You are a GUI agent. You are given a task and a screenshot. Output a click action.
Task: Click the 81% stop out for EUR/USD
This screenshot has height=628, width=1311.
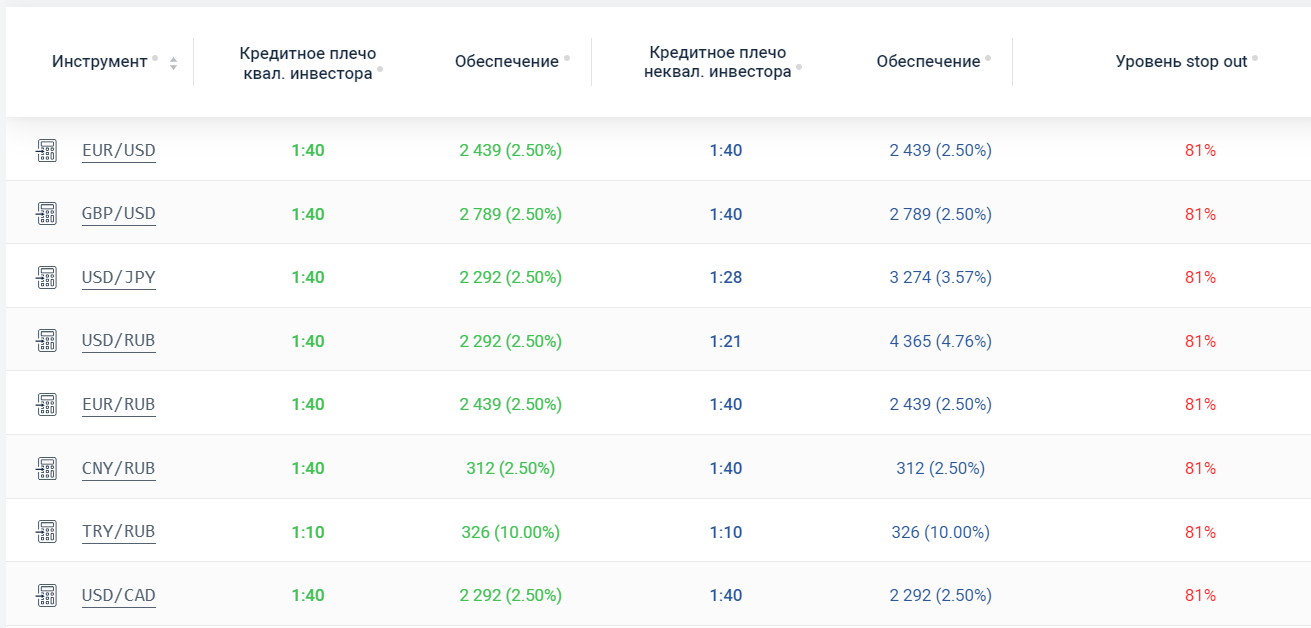click(1200, 150)
